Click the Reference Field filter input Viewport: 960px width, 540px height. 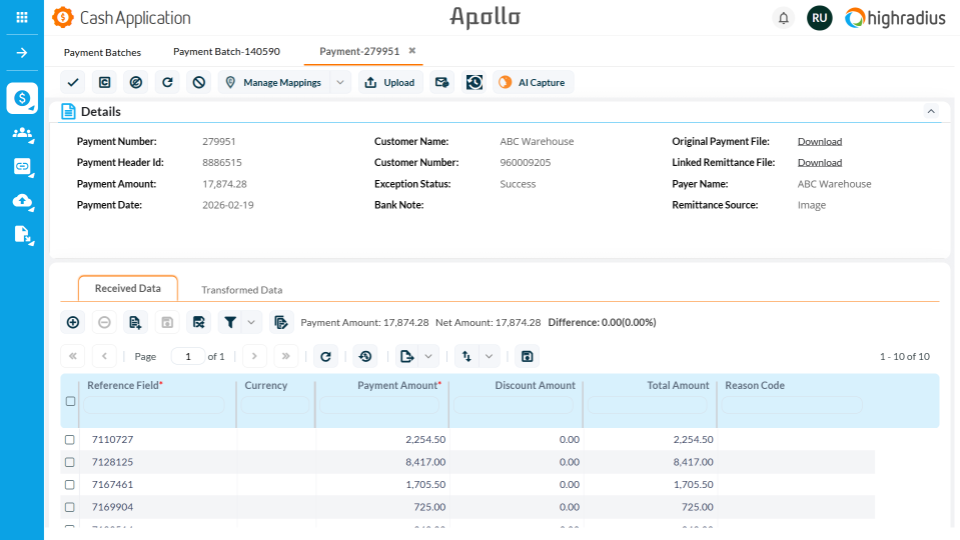point(153,405)
